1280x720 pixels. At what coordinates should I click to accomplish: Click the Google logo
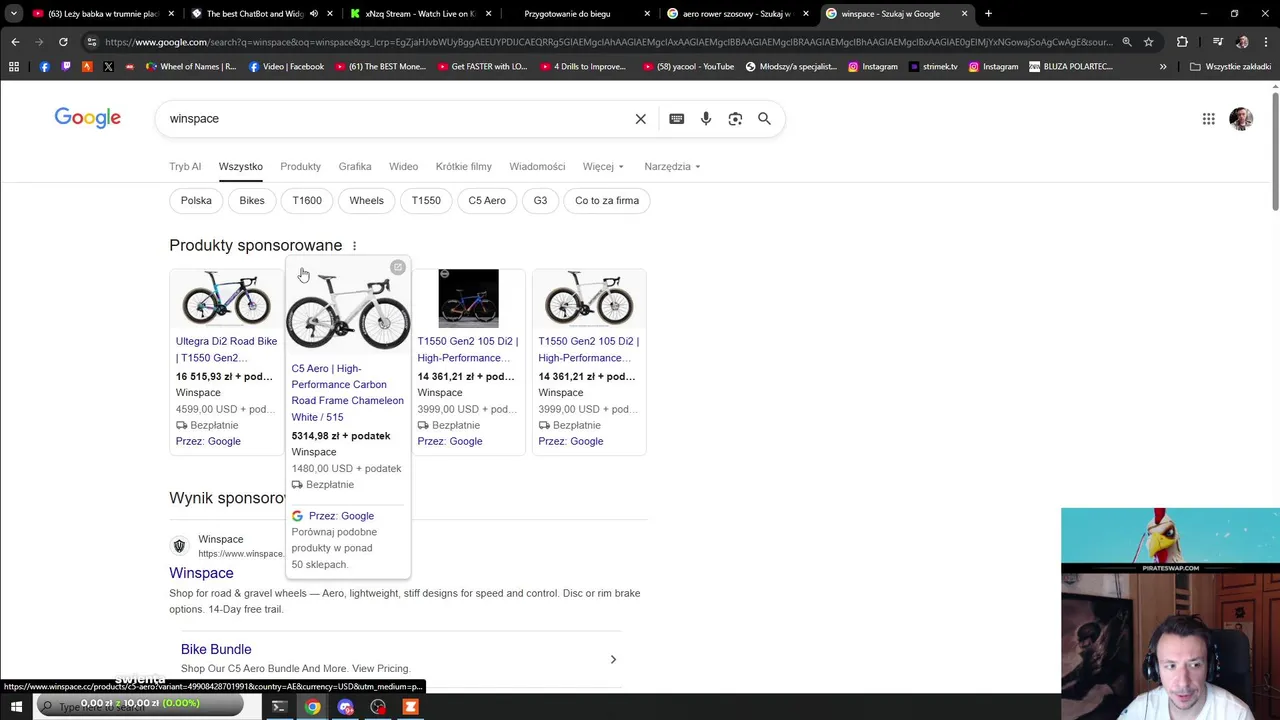point(88,118)
